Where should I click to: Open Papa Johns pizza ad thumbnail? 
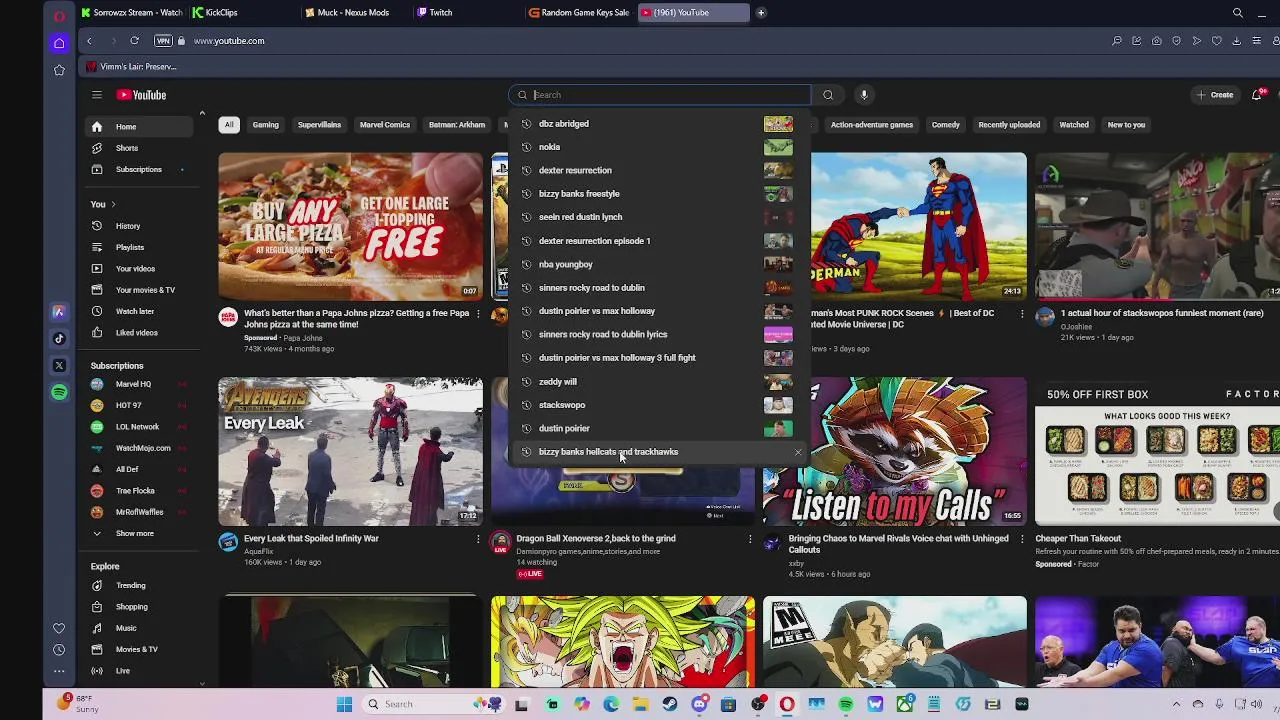350,226
